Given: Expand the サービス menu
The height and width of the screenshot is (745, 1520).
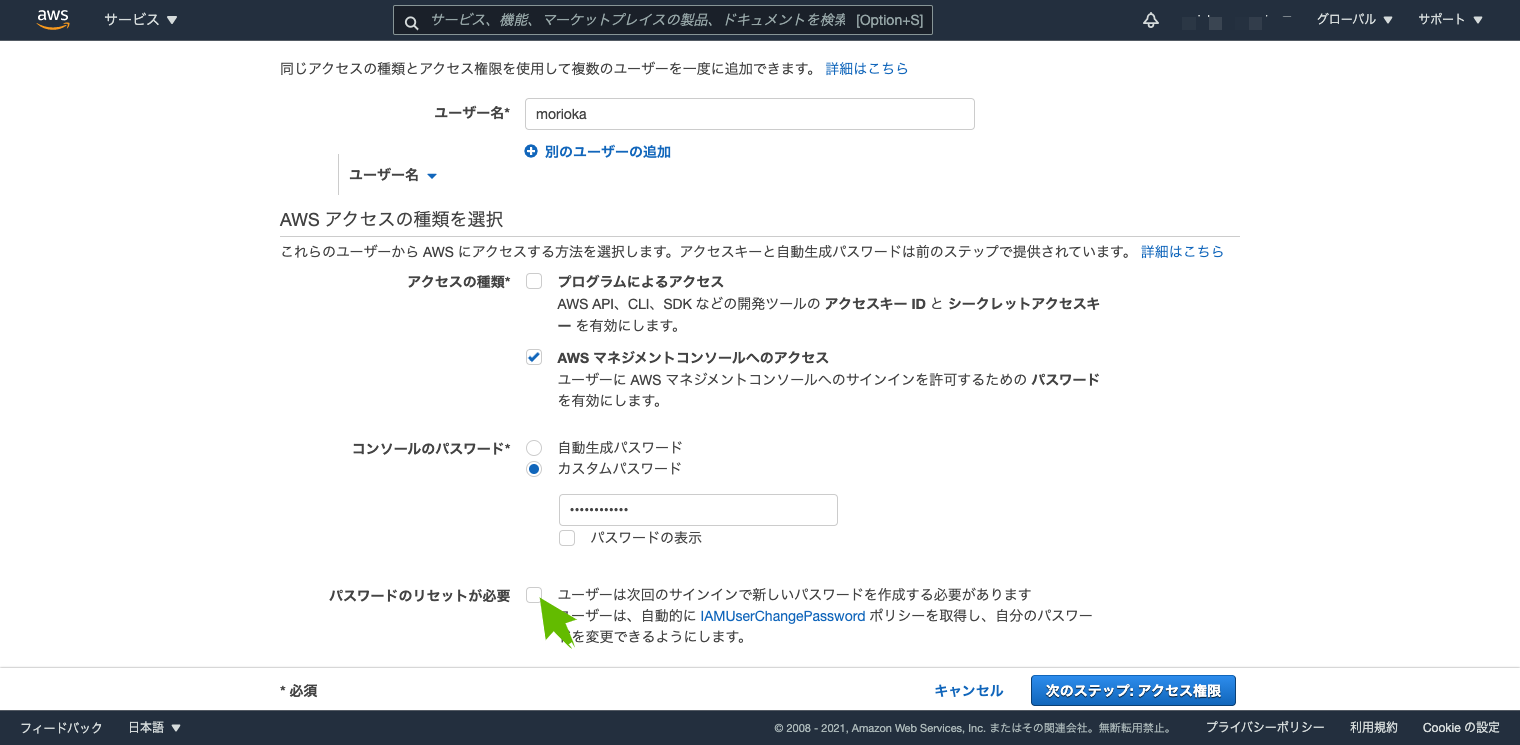Looking at the screenshot, I should coord(141,20).
